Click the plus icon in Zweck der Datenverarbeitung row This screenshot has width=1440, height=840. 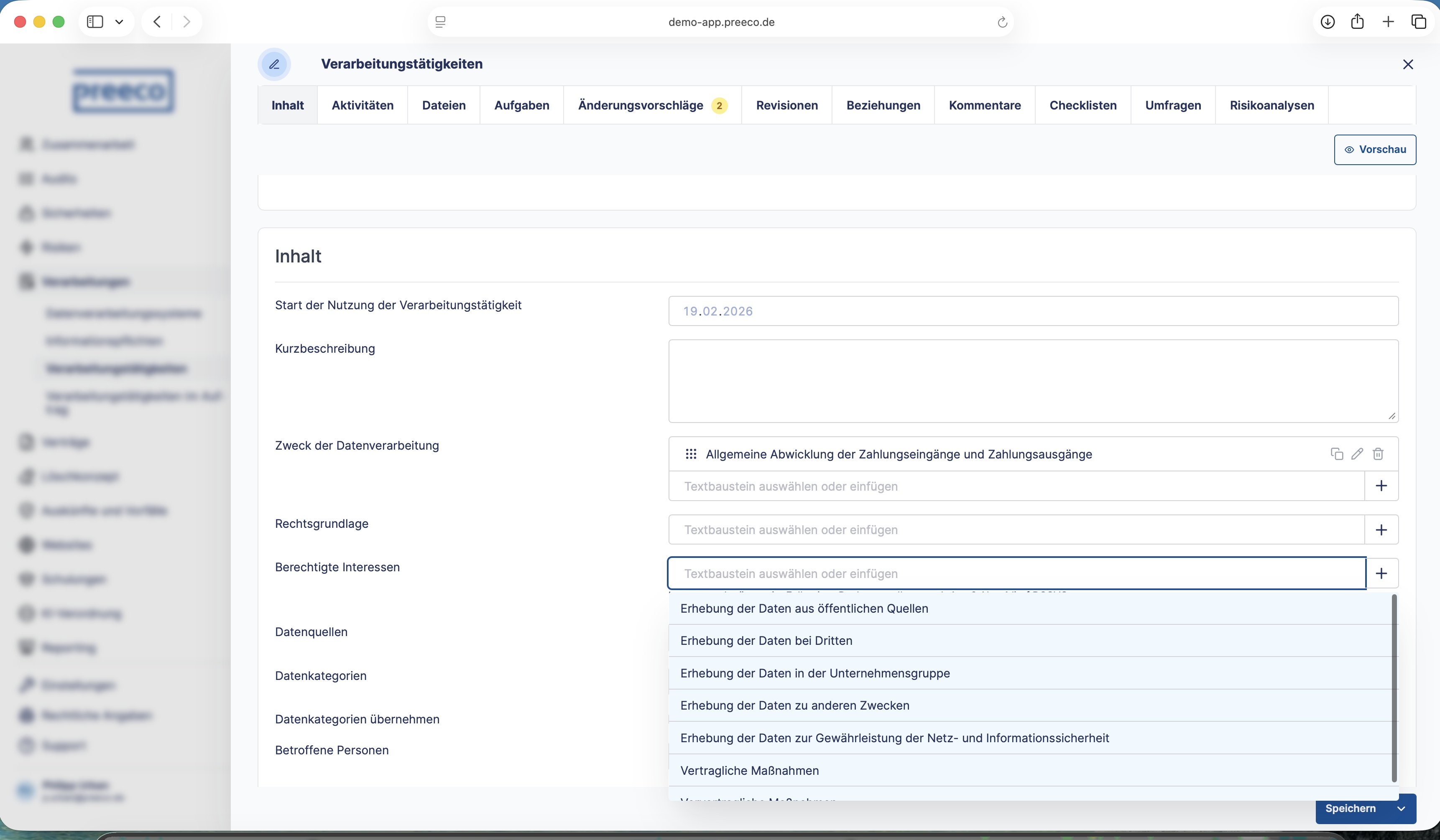tap(1381, 486)
